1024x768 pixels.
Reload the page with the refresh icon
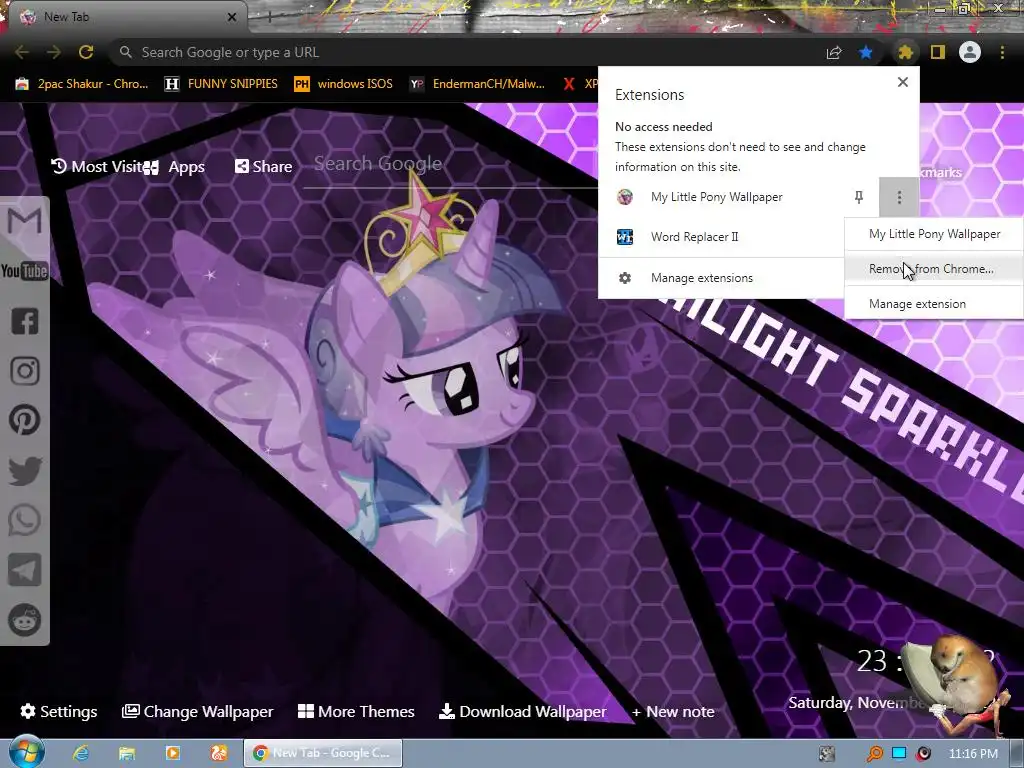86,52
